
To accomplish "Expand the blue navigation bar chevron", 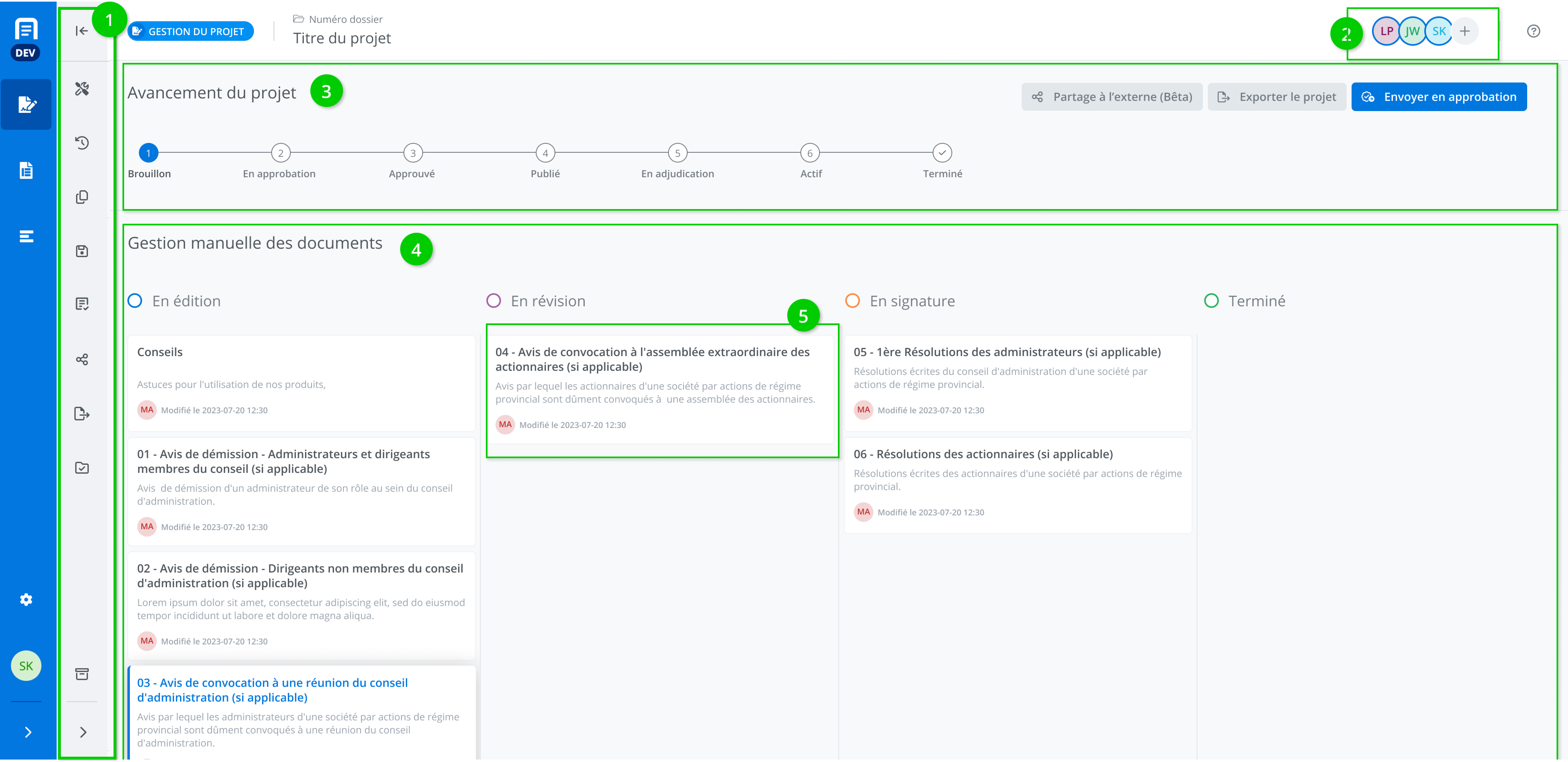I will 28,732.
